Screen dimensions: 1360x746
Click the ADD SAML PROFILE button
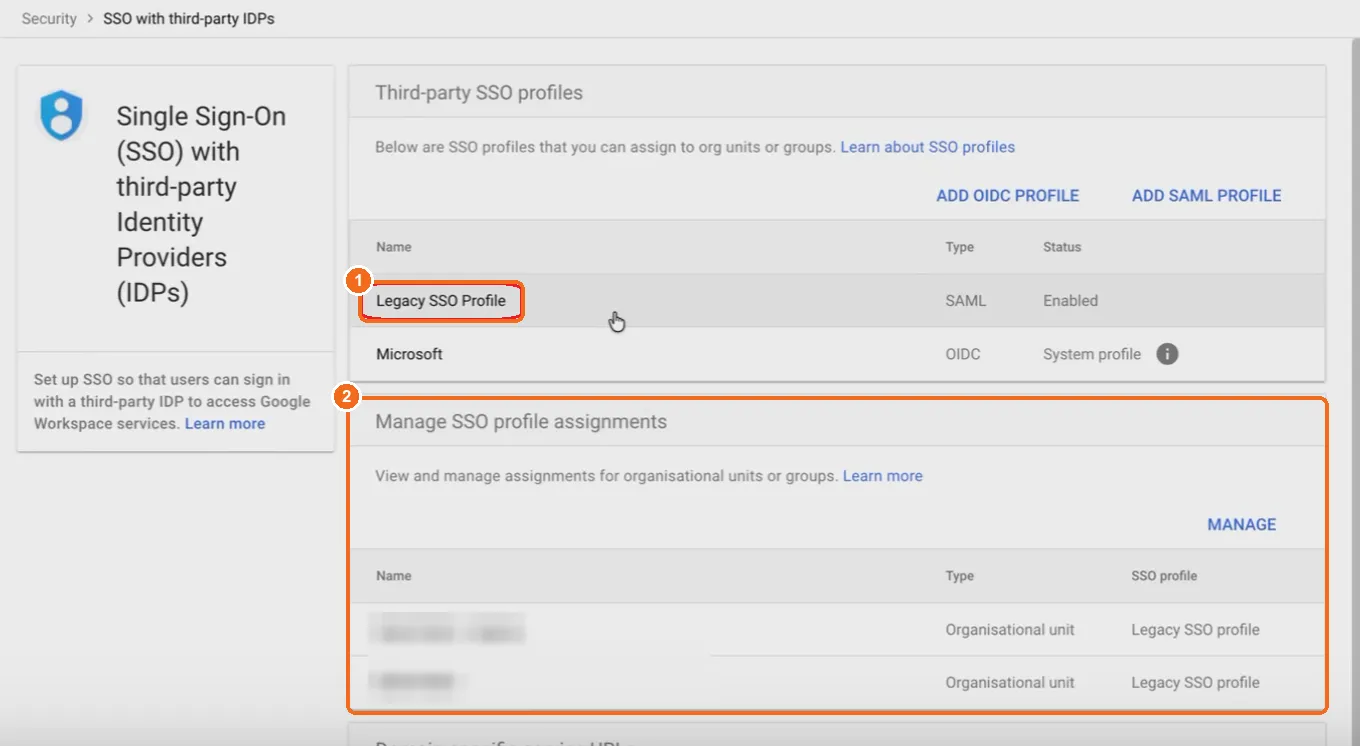1206,196
